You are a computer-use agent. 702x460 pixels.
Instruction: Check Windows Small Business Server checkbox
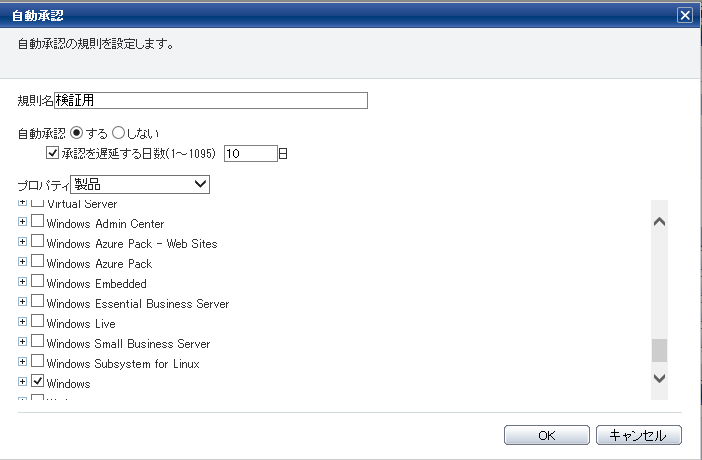[x=38, y=343]
